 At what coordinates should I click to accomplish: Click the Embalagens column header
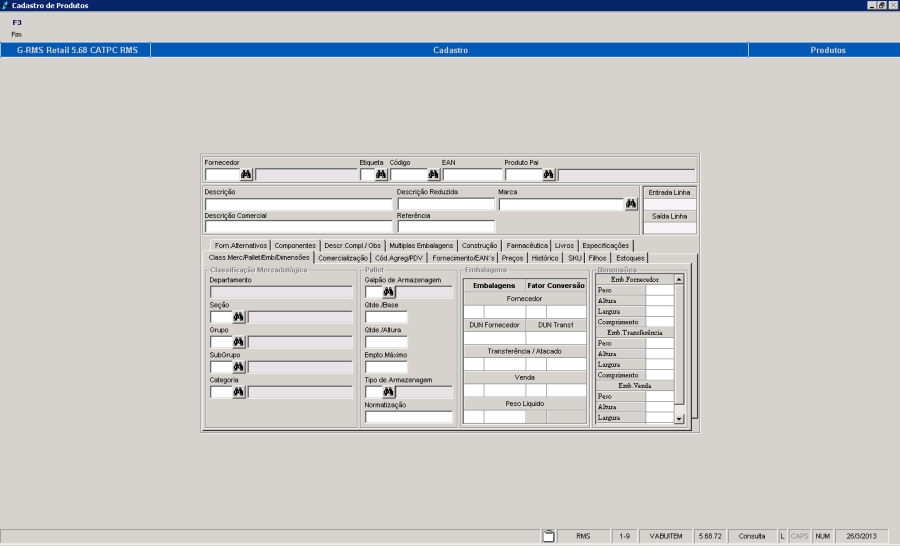point(494,285)
